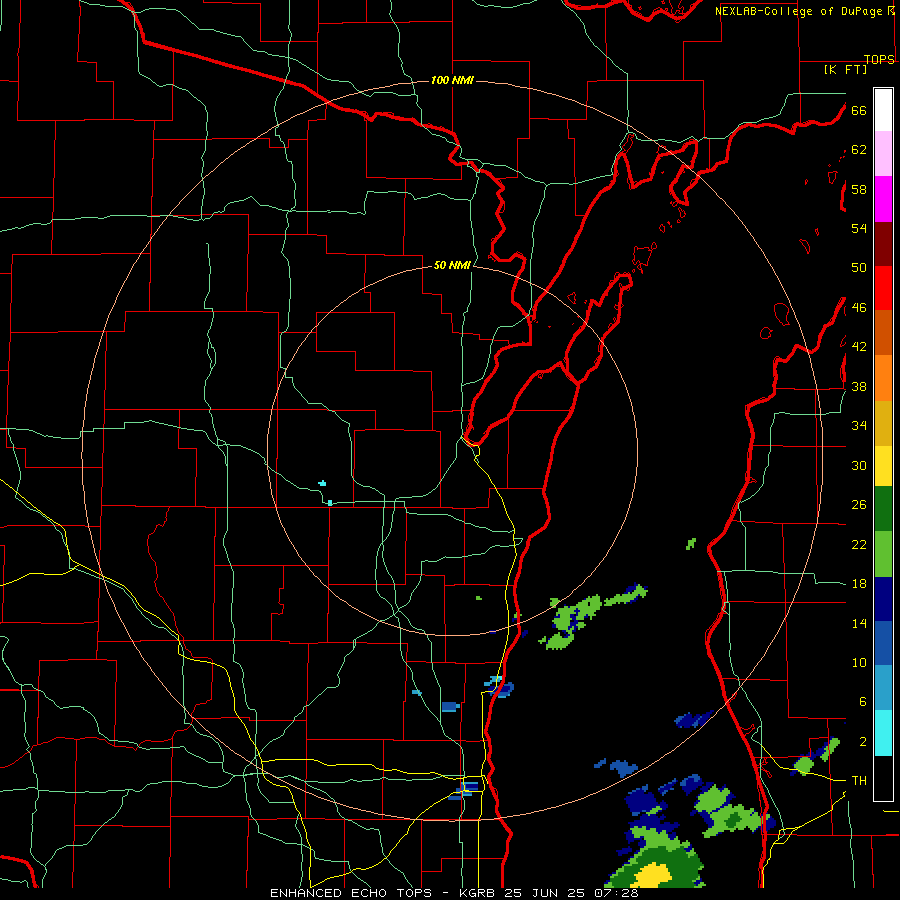Click the 66 legend value
This screenshot has height=900, width=900.
[x=859, y=110]
